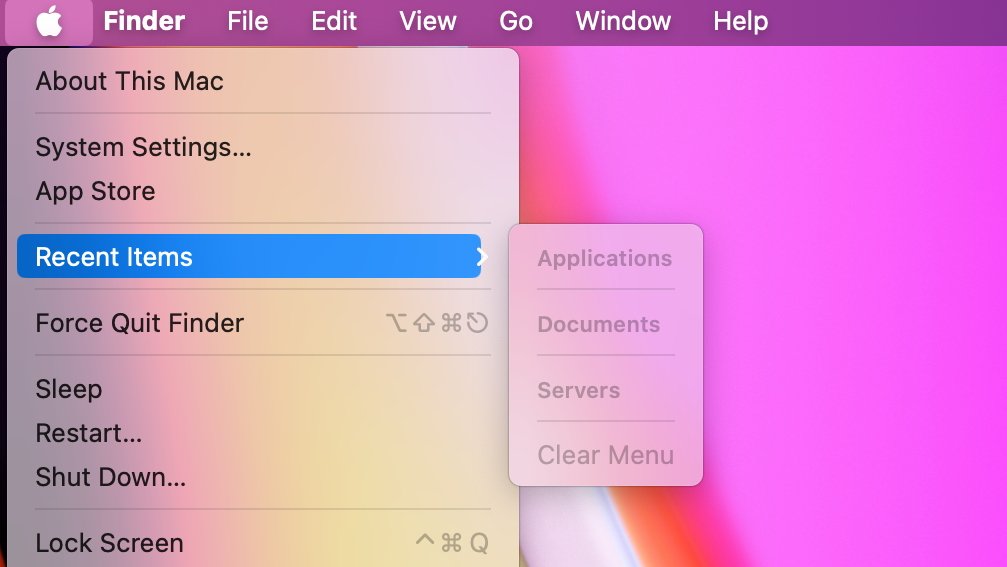The height and width of the screenshot is (567, 1007).
Task: Choose Force Quit Finder
Action: pos(140,323)
